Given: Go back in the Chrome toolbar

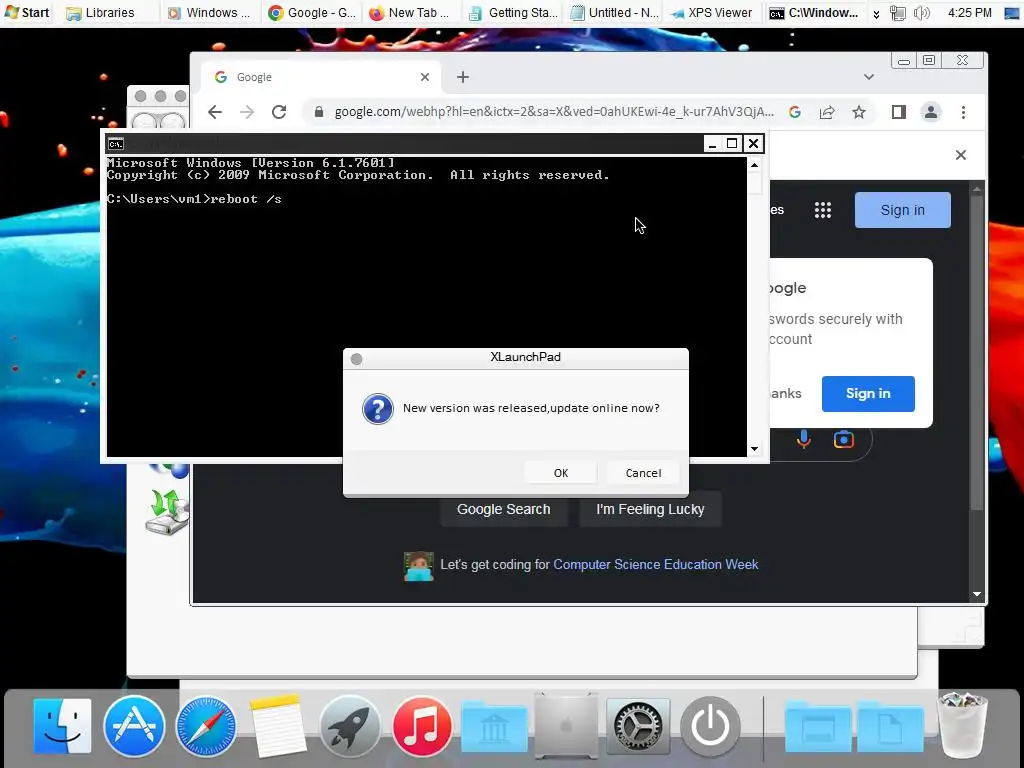Looking at the screenshot, I should point(215,112).
